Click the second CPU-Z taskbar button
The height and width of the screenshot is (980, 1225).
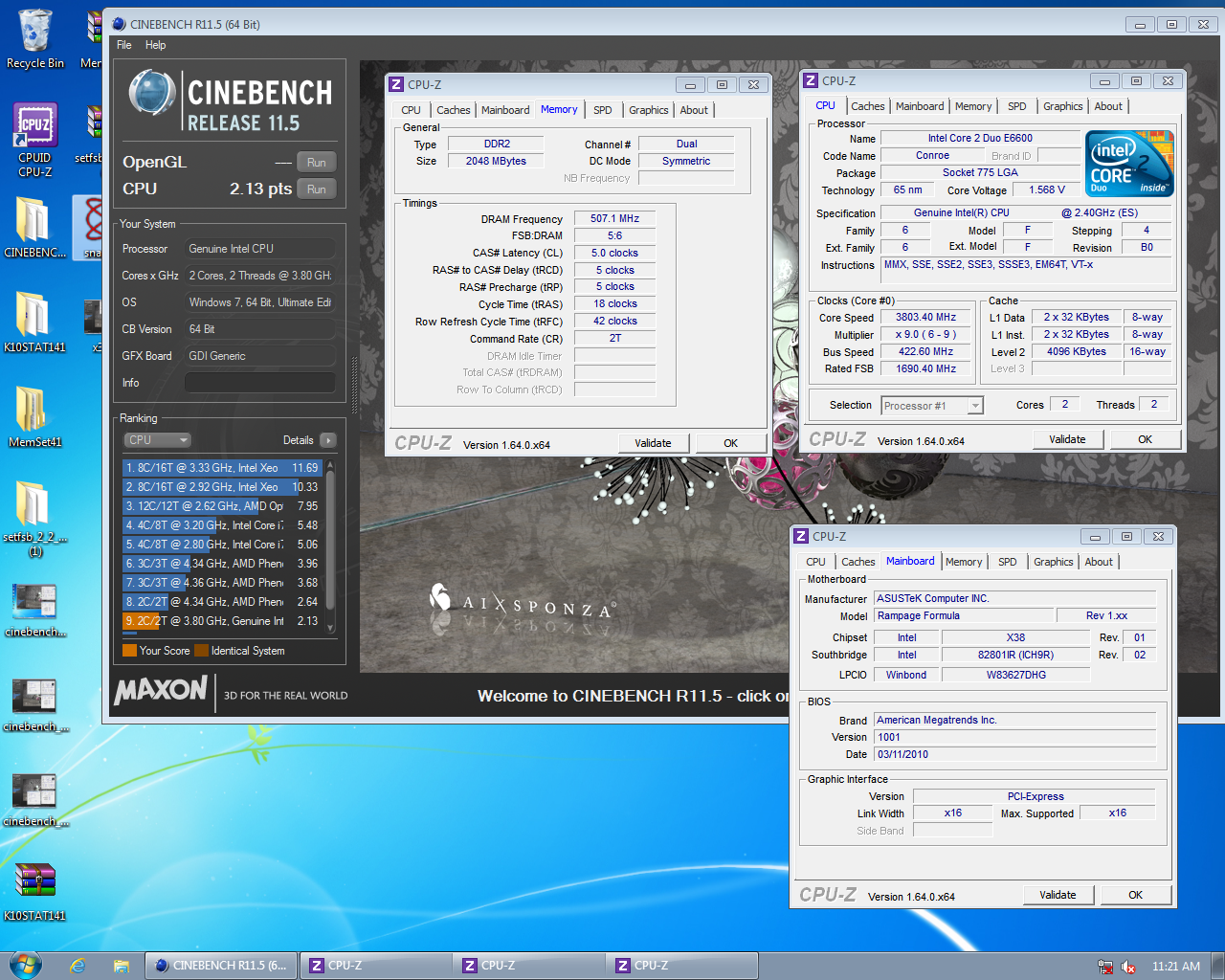(528, 966)
